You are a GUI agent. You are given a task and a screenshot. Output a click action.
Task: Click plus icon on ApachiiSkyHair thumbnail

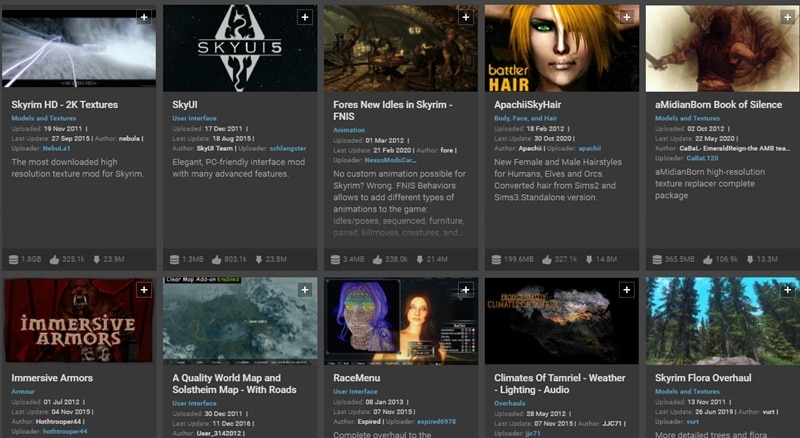coord(627,17)
